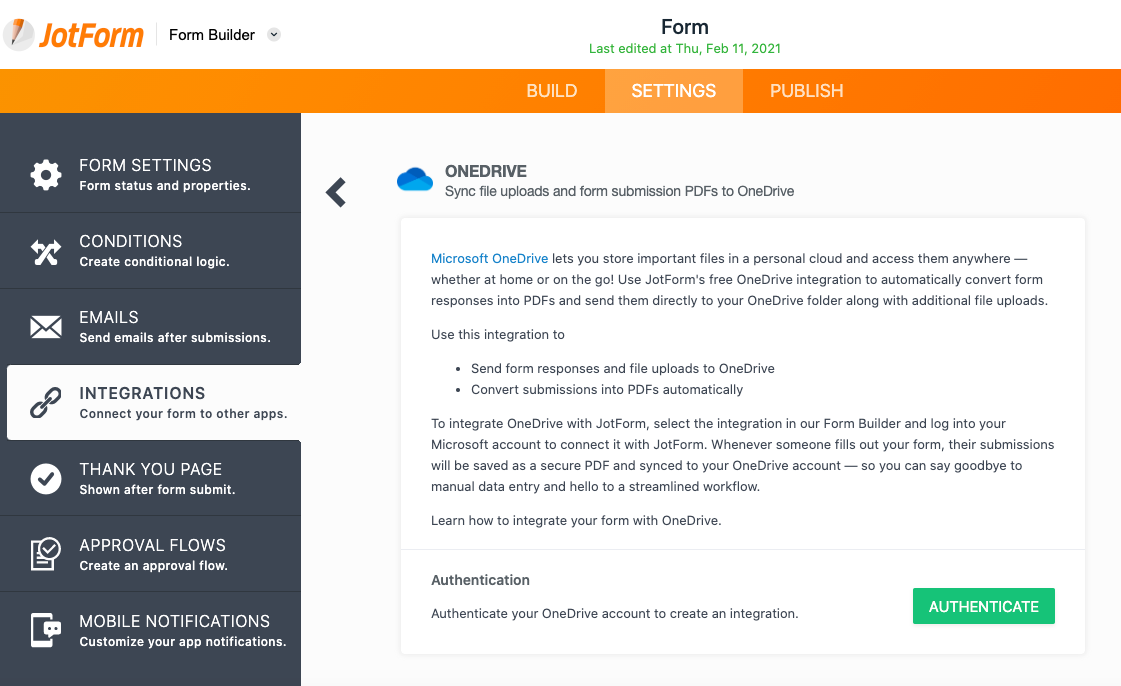Viewport: 1121px width, 686px height.
Task: Click 'Shown after form submit.' subtitle
Action: point(157,489)
